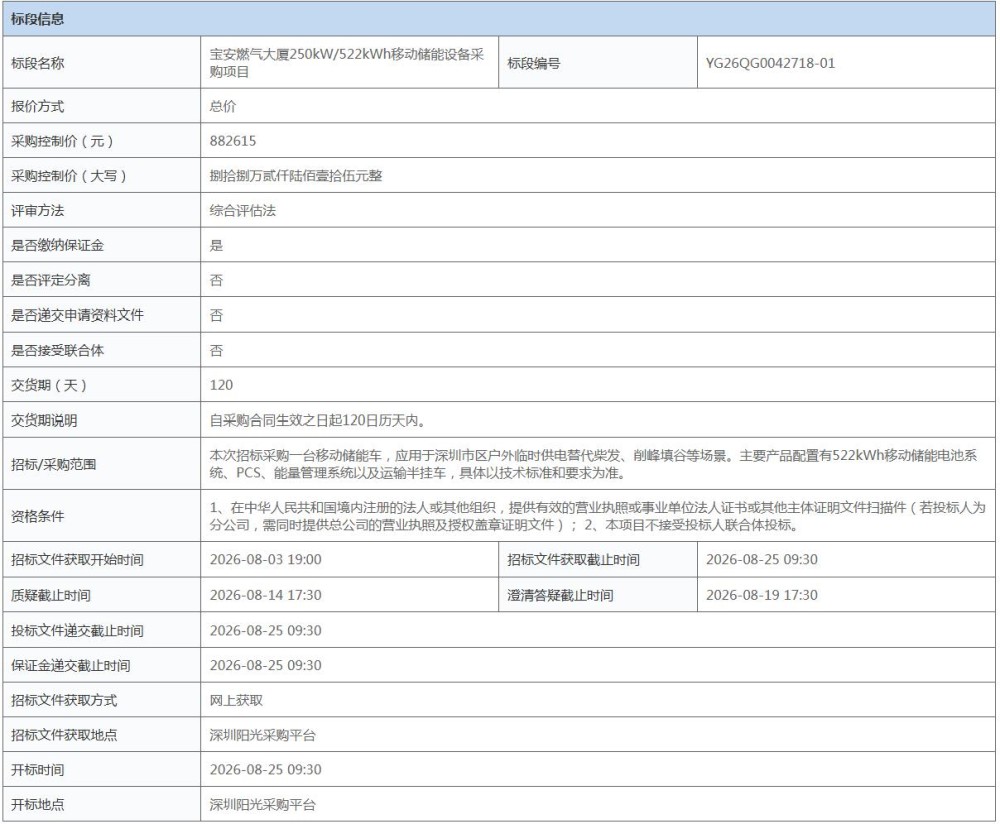1000x824 pixels.
Task: Select the 开标地点 label
Action: 38,805
